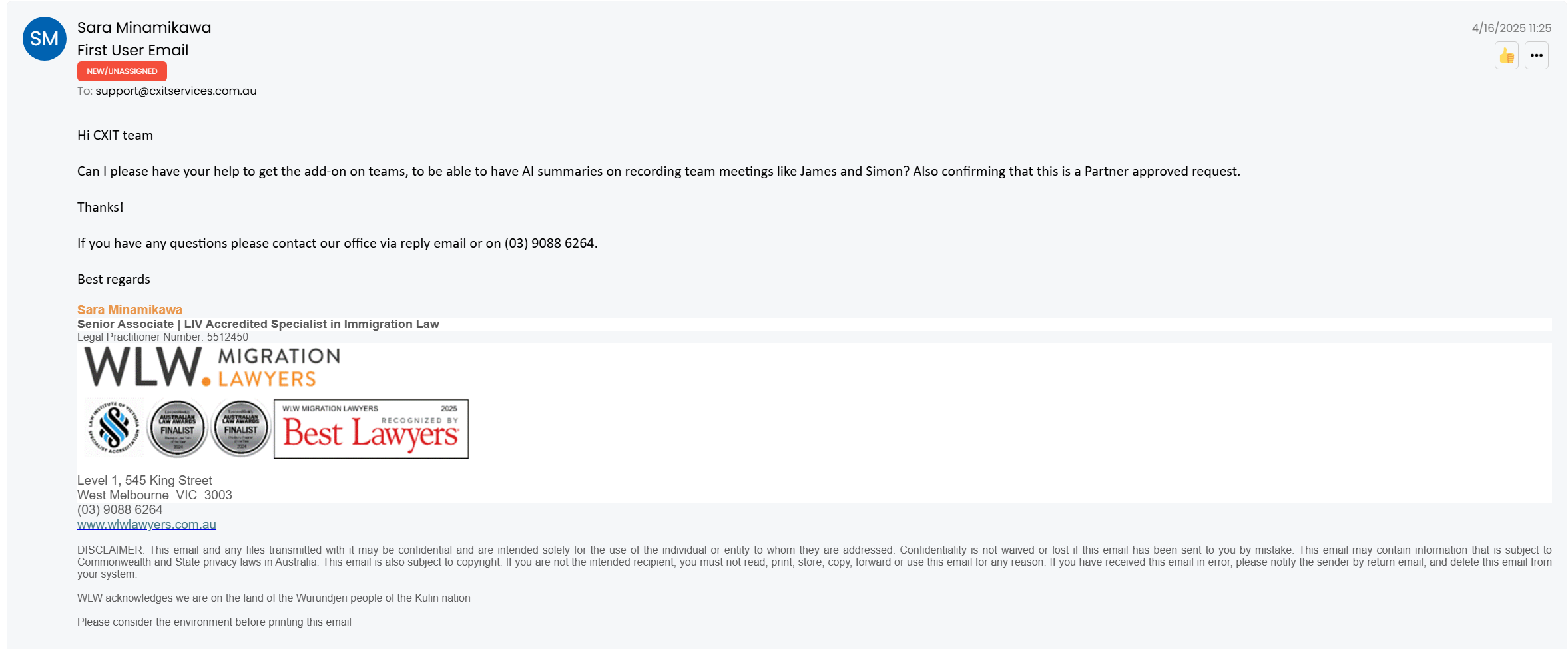Click the DISCLAIMER paragraph text
Image resolution: width=1568 pixels, height=649 pixels.
click(814, 562)
